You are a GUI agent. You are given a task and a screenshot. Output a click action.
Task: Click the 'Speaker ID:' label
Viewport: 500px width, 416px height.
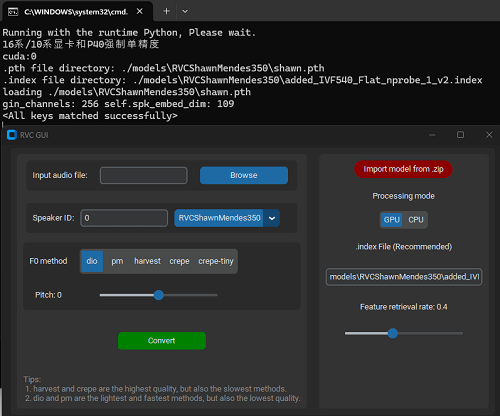53,218
